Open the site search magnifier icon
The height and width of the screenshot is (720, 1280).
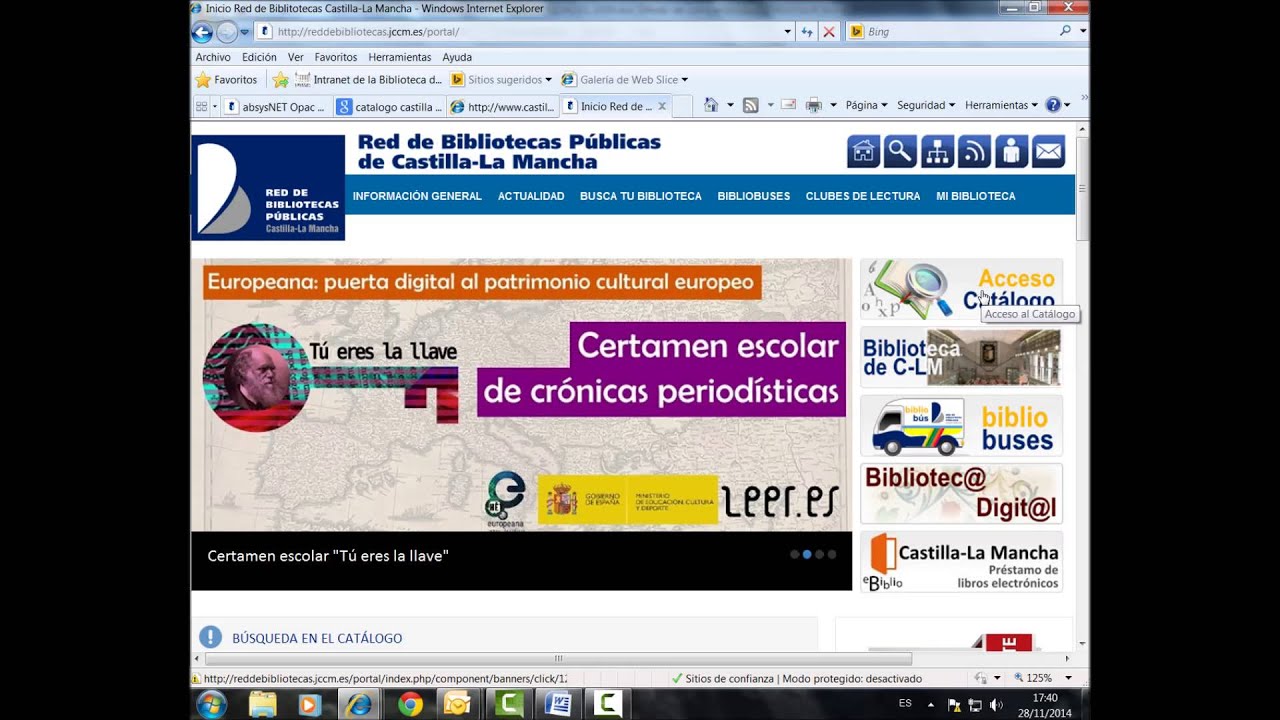[x=900, y=152]
